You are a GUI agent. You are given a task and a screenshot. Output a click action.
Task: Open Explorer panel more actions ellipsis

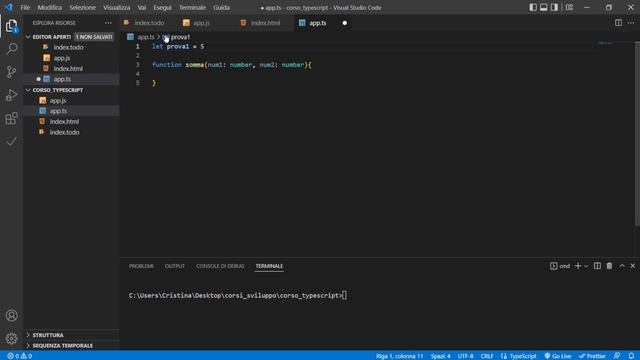click(108, 23)
